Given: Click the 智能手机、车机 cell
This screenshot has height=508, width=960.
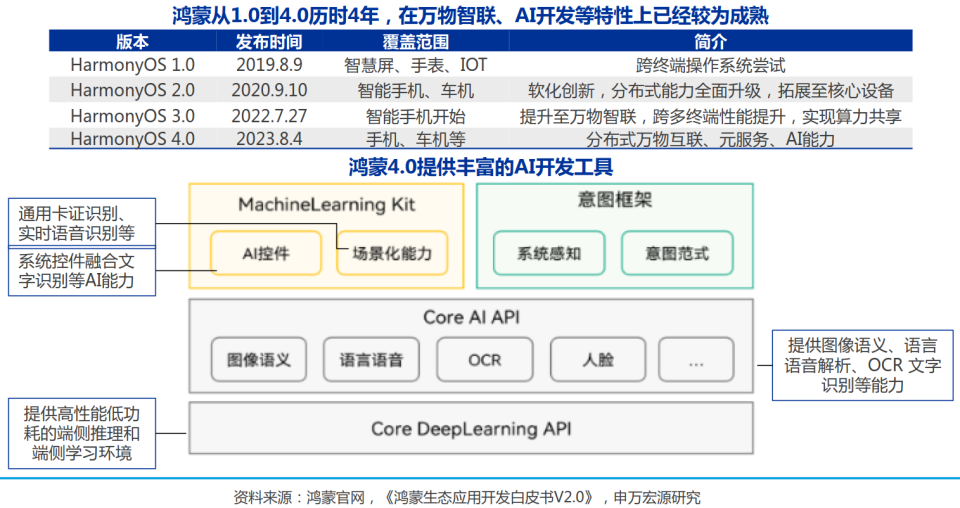Looking at the screenshot, I should point(416,91).
